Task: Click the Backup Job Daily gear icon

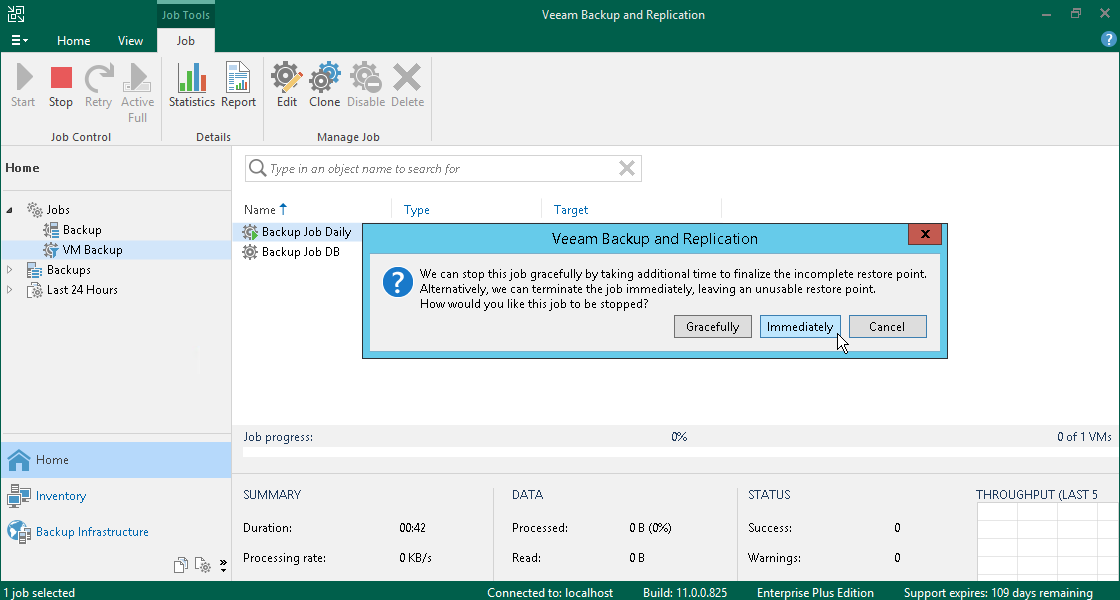Action: 250,232
